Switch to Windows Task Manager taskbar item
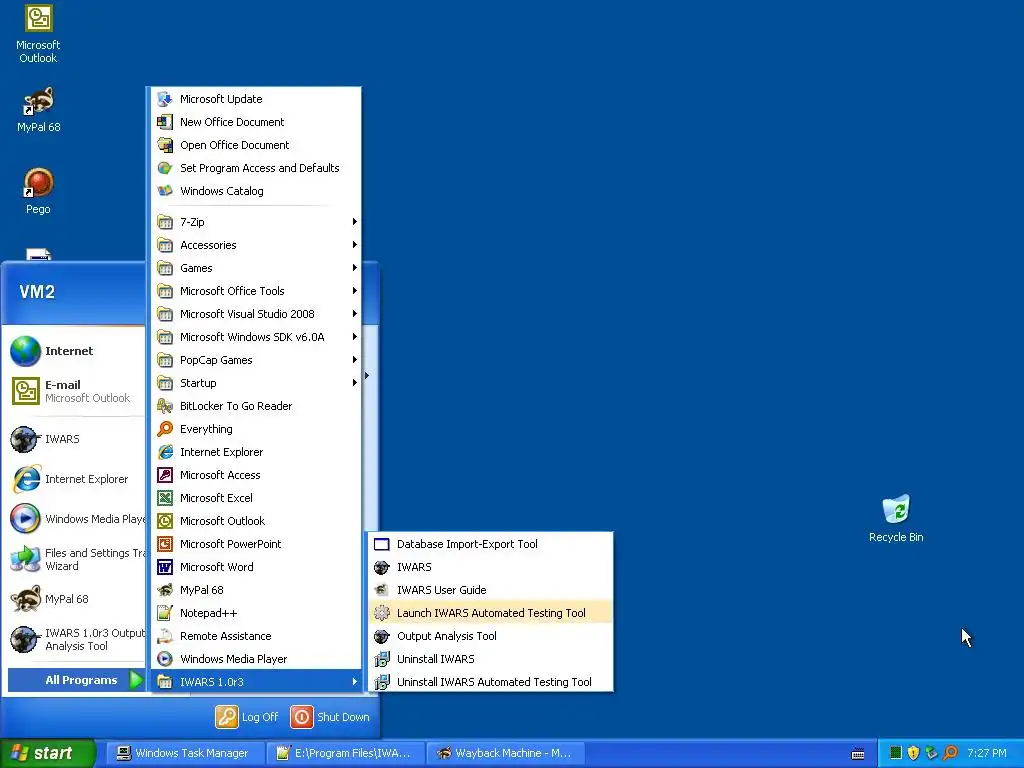 (183, 754)
